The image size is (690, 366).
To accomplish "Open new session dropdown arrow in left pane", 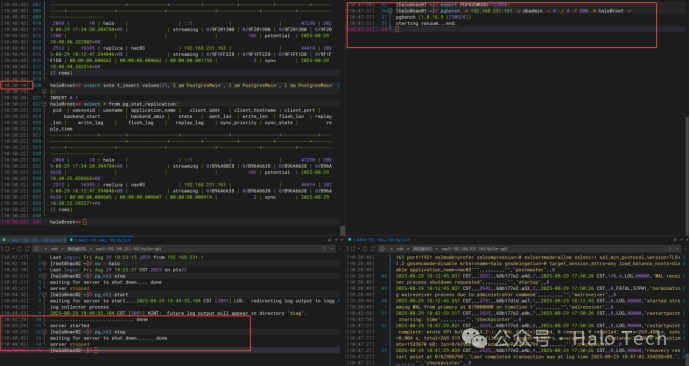I will (12, 249).
